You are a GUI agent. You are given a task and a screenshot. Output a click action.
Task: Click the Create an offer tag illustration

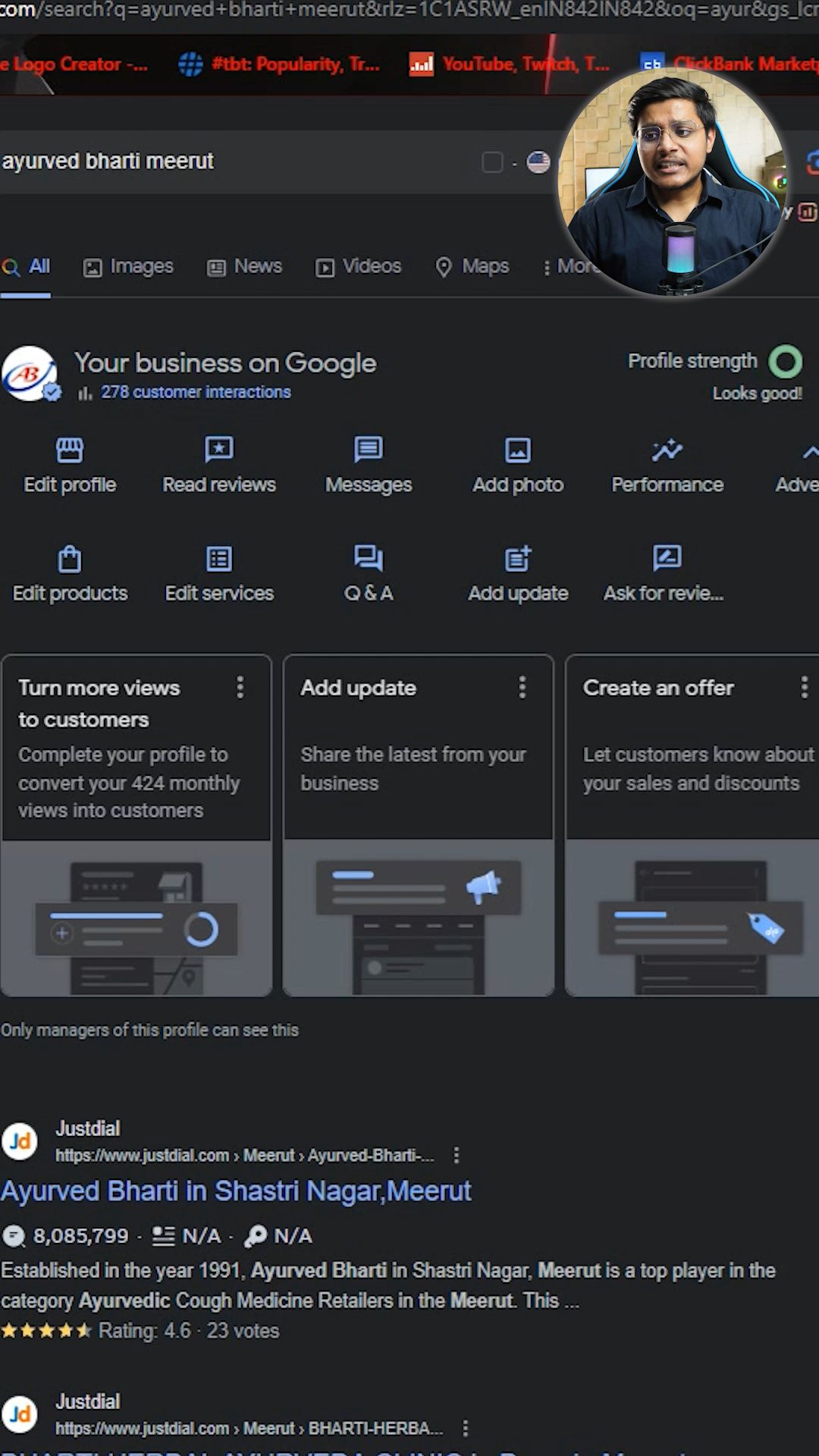click(692, 918)
